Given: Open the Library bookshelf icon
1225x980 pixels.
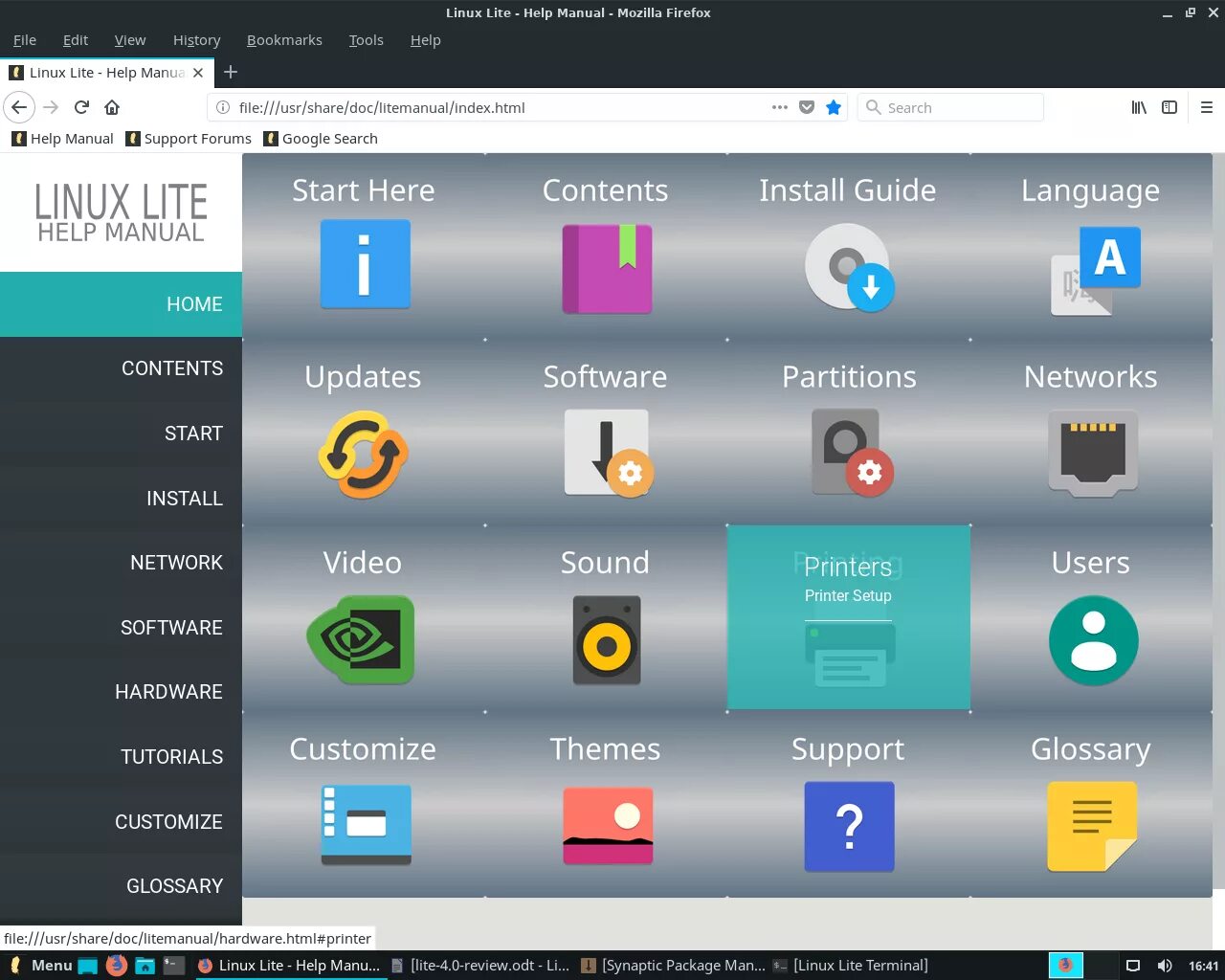Looking at the screenshot, I should pos(1139,107).
